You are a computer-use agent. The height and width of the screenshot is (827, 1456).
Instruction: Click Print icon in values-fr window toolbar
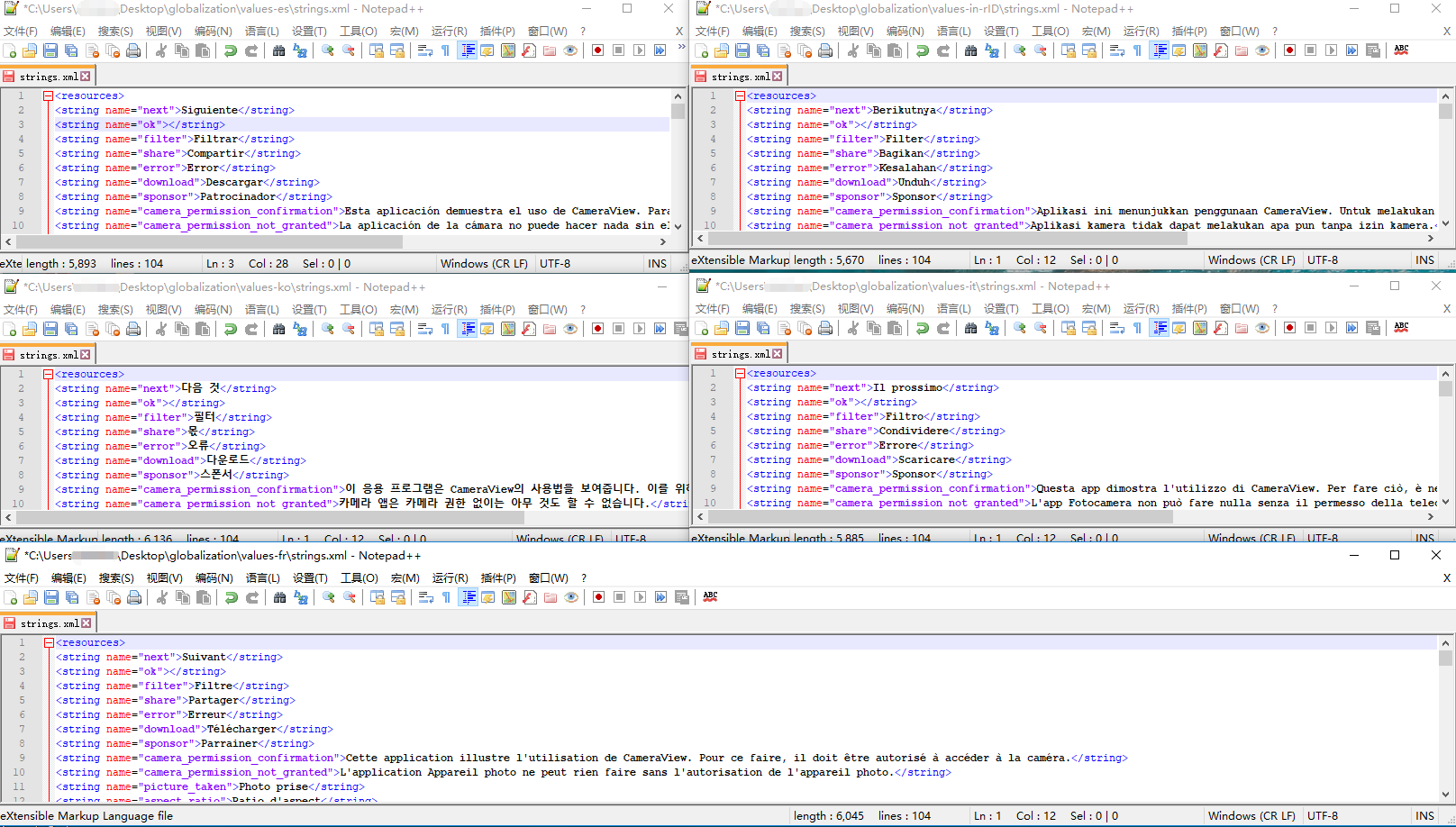(x=134, y=597)
